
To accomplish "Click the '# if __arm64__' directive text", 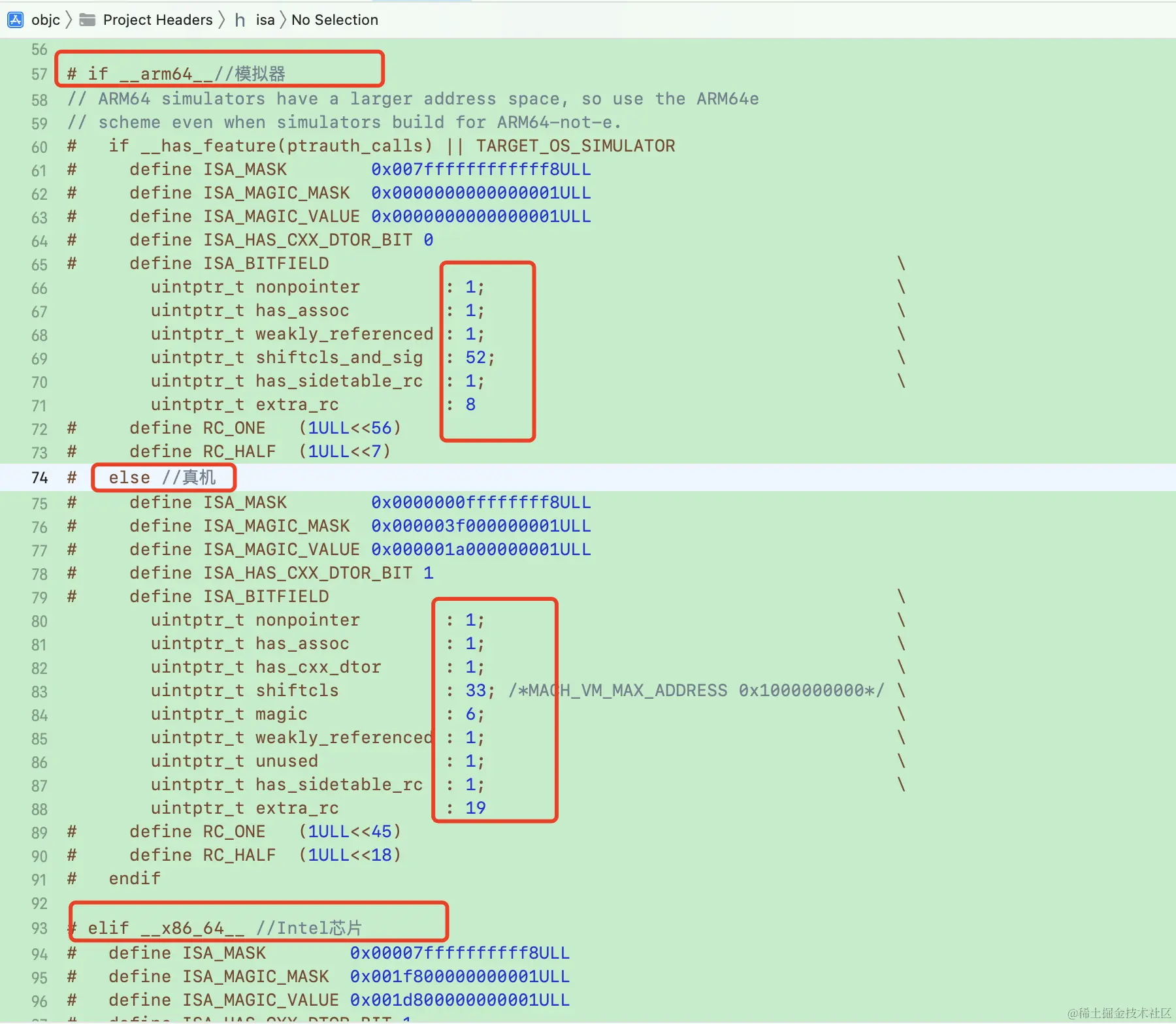I will pos(140,74).
